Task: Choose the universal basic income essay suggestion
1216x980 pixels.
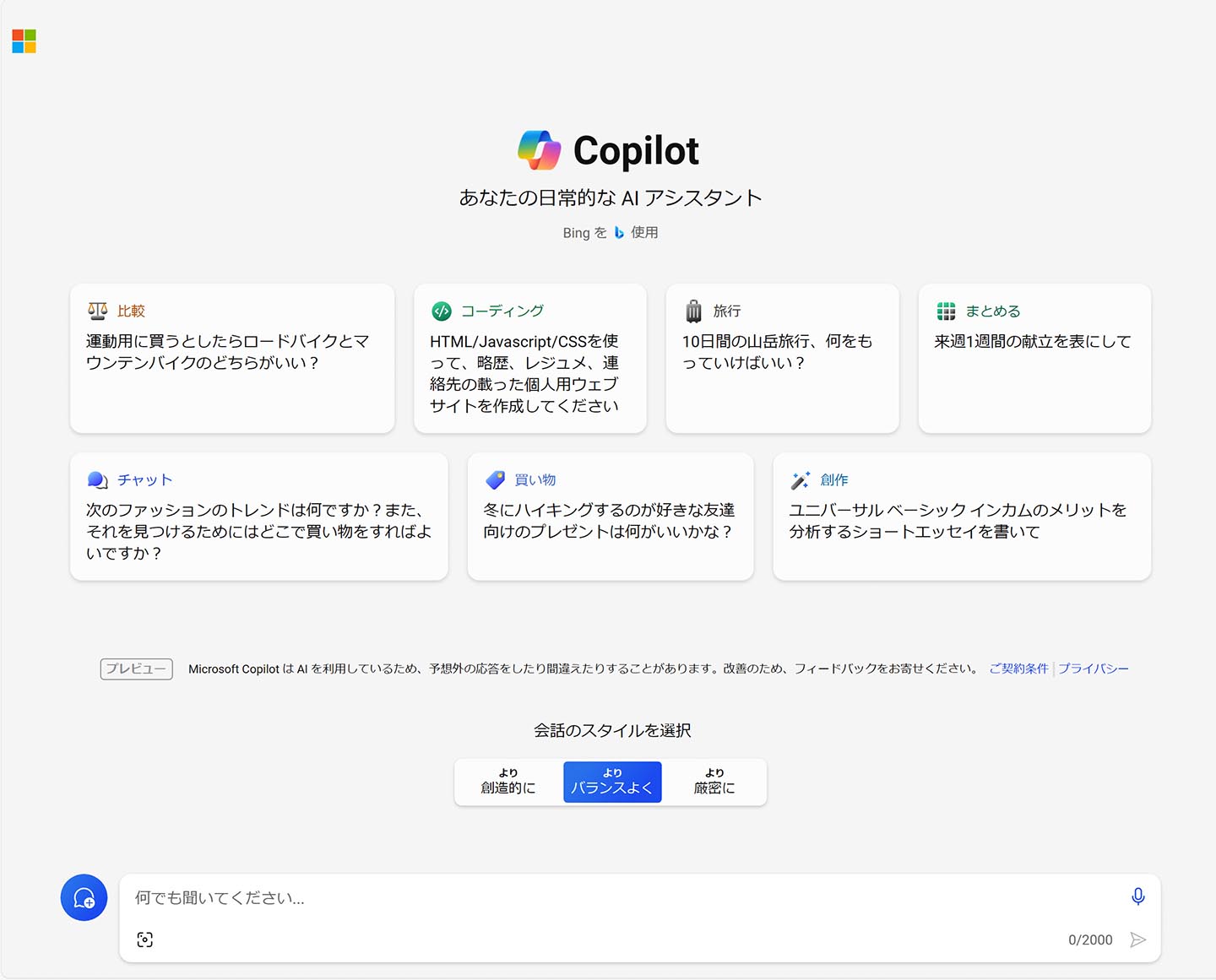Action: pyautogui.click(x=962, y=517)
